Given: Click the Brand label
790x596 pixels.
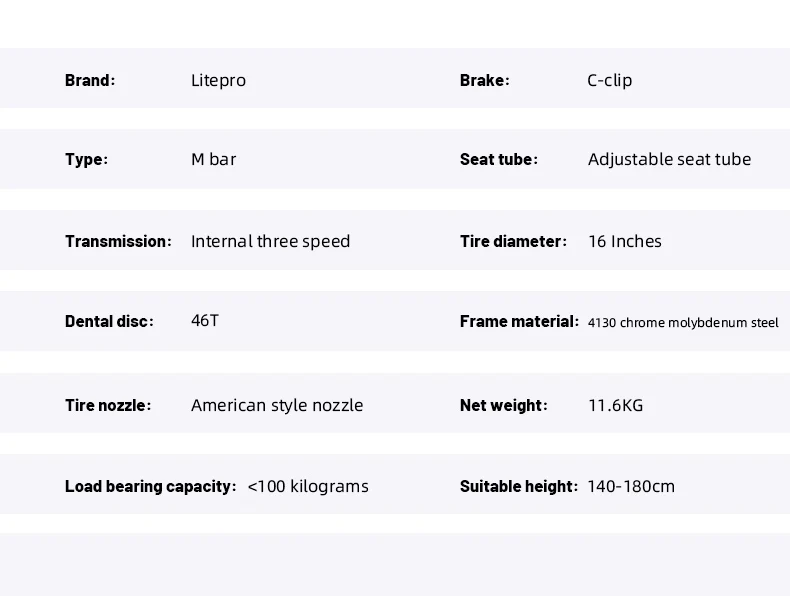Looking at the screenshot, I should click(90, 80).
